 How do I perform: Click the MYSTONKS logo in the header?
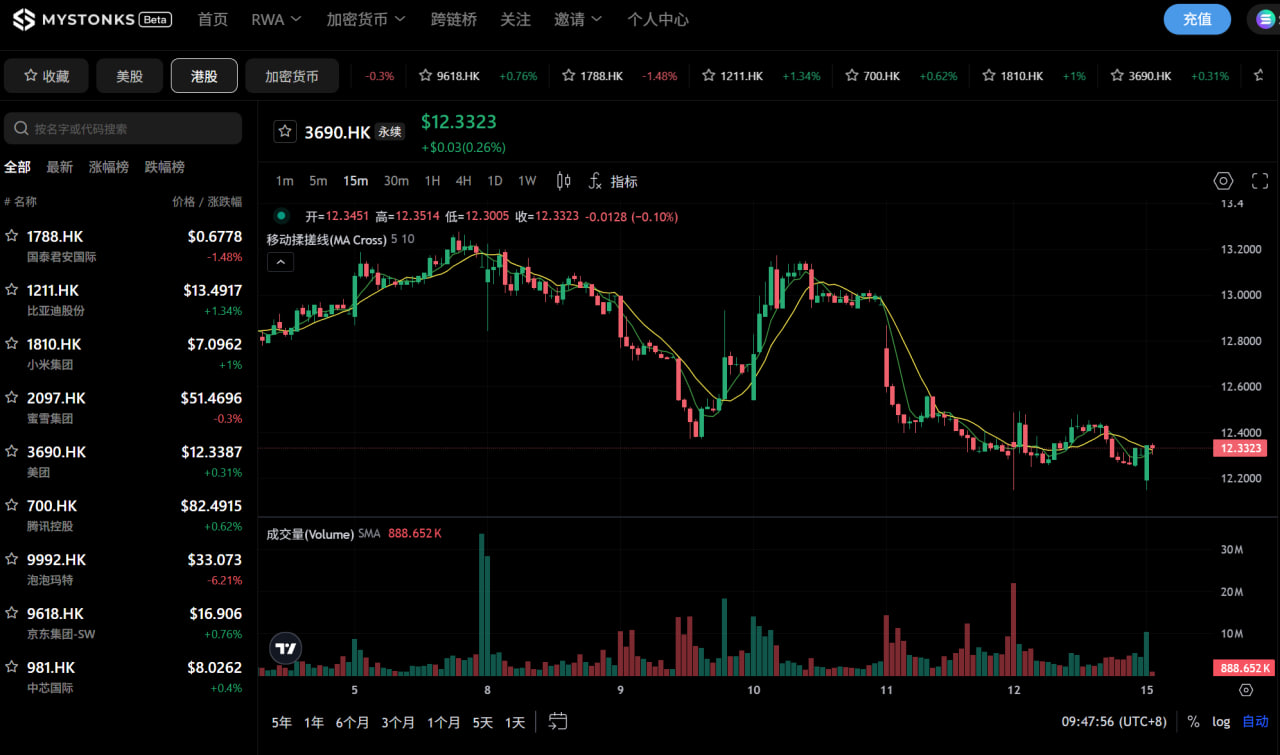click(x=92, y=19)
